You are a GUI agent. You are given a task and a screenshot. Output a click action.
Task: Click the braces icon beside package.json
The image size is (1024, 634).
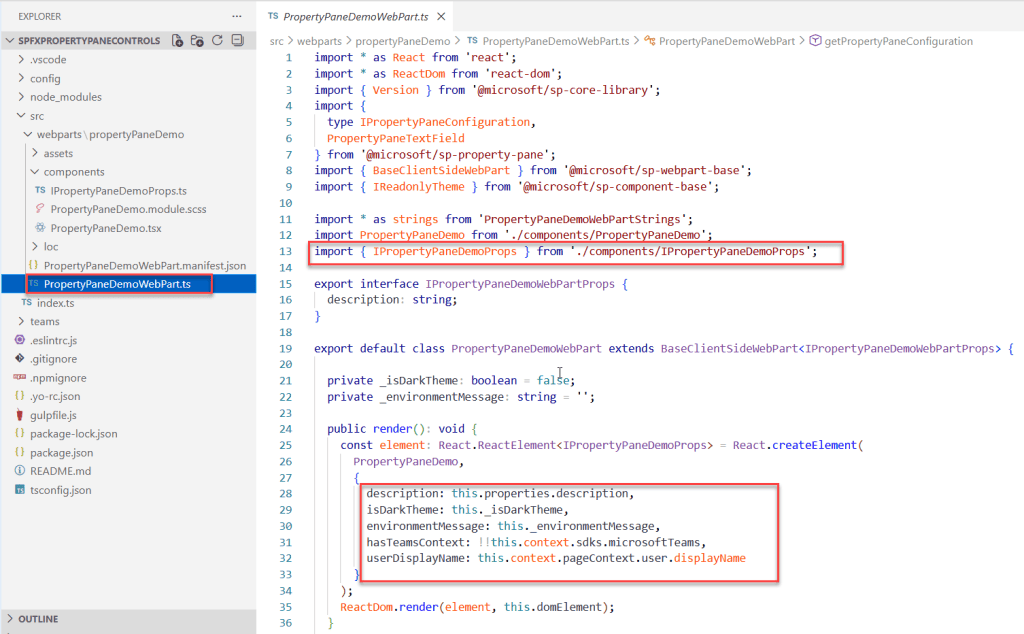pos(20,452)
